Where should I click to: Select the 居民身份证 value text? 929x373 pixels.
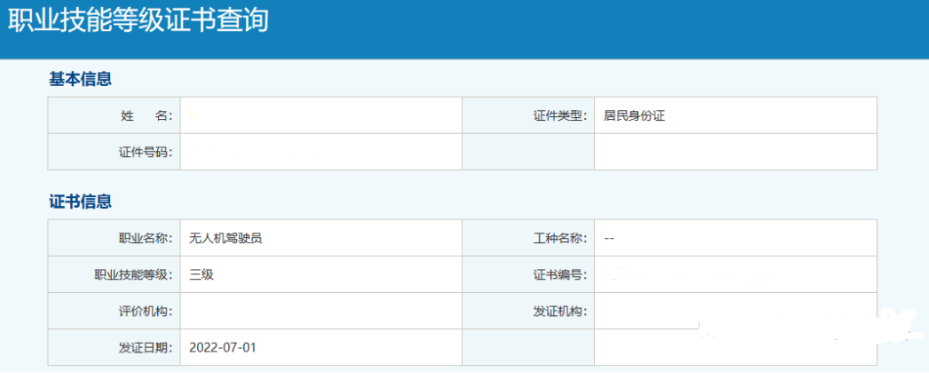click(x=635, y=116)
